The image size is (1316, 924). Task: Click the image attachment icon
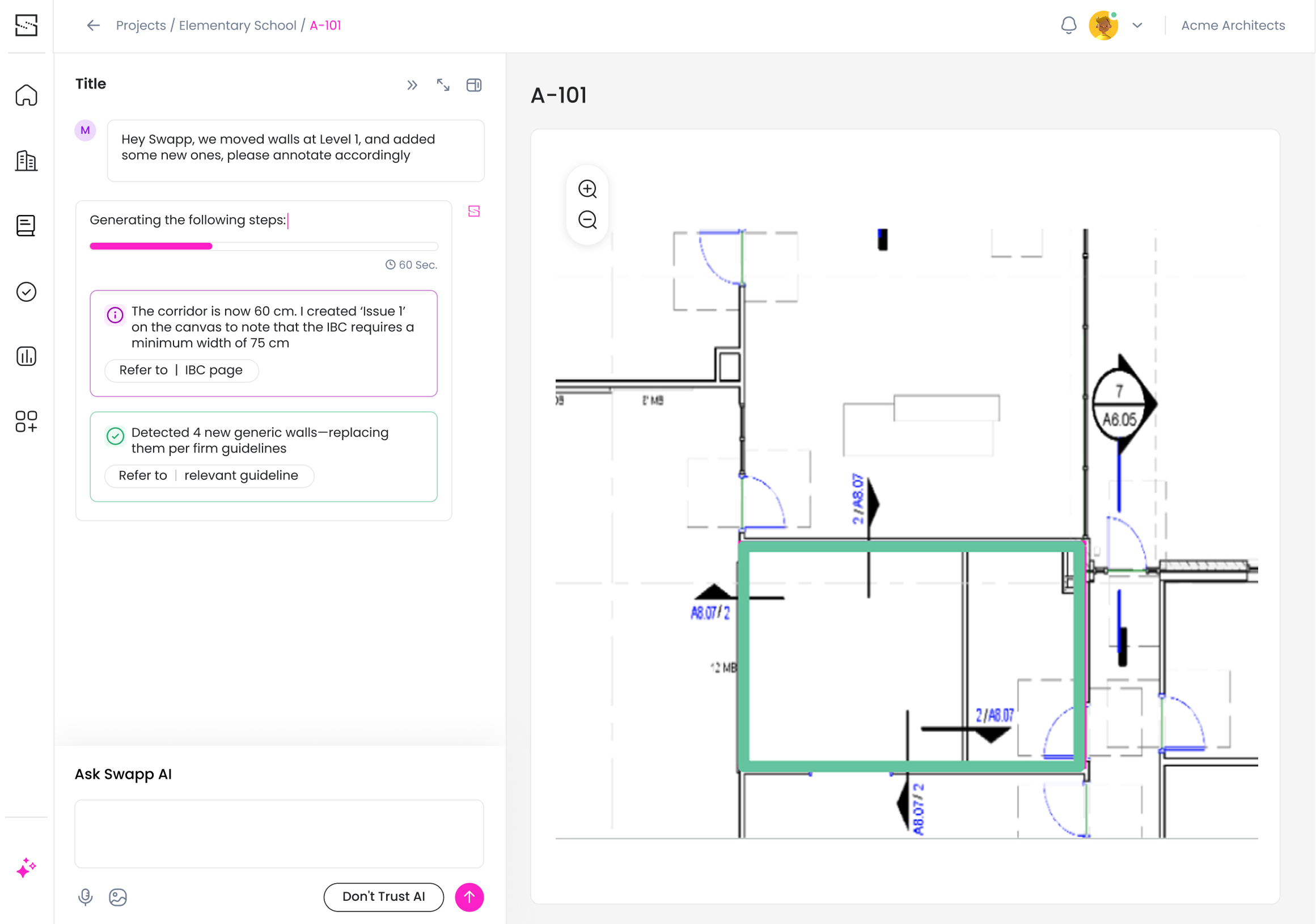point(118,897)
